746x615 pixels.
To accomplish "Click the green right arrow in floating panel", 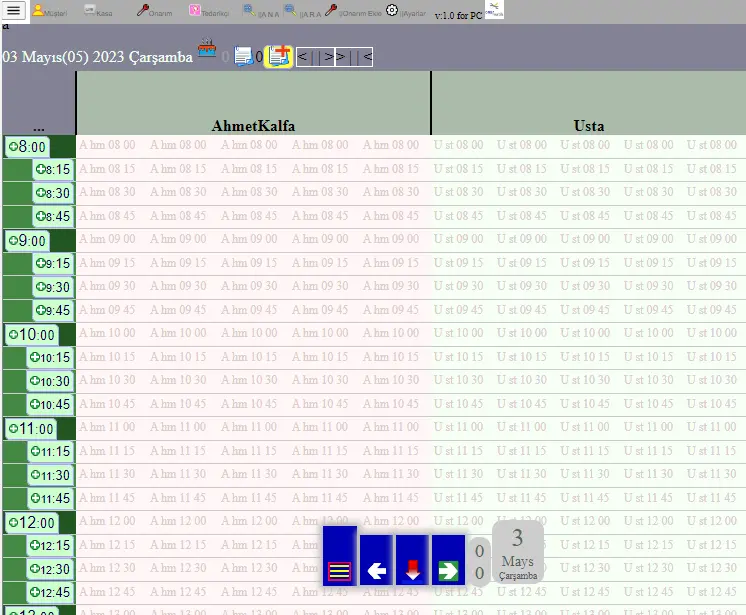I will tap(448, 570).
